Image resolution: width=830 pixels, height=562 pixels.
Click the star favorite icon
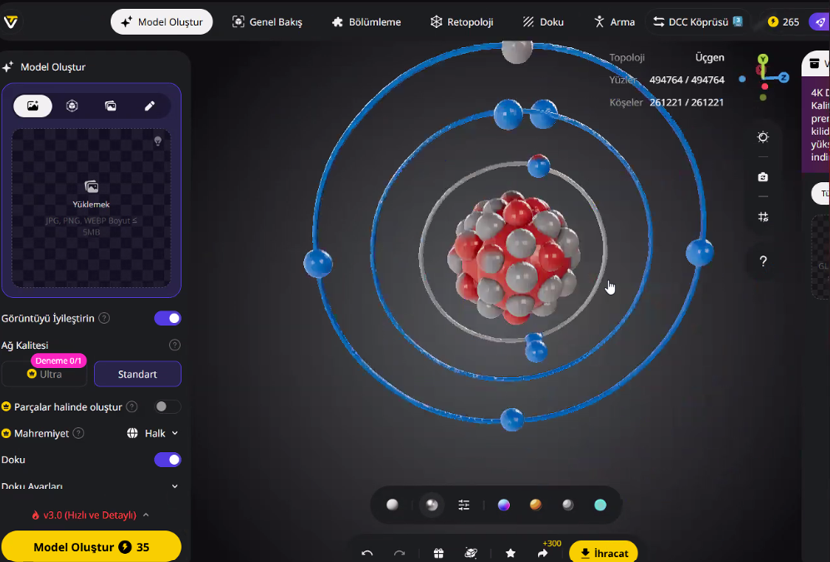point(510,553)
